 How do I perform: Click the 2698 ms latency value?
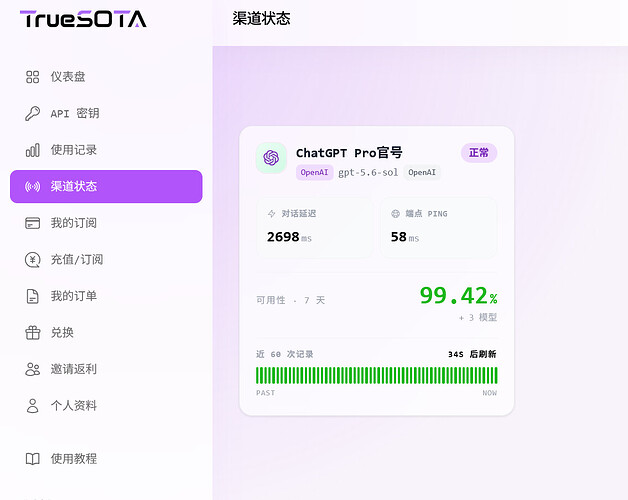(289, 237)
